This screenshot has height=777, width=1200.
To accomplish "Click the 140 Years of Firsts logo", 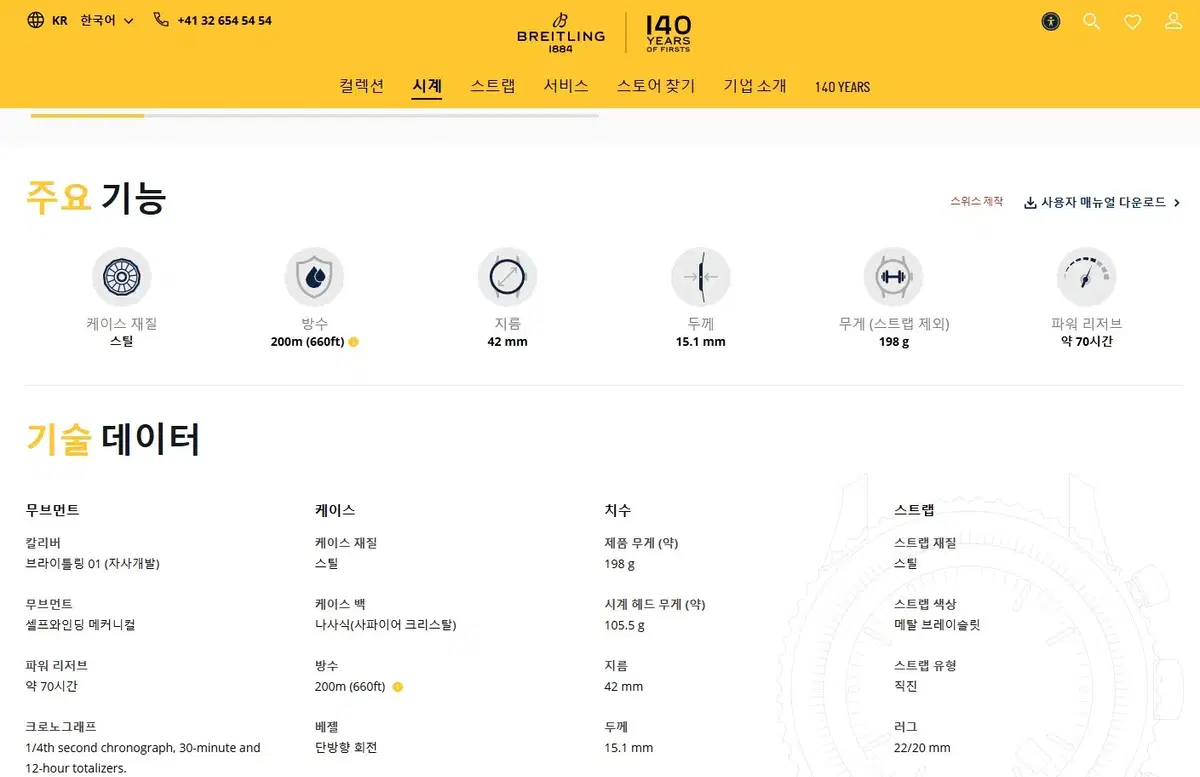I will click(x=668, y=33).
